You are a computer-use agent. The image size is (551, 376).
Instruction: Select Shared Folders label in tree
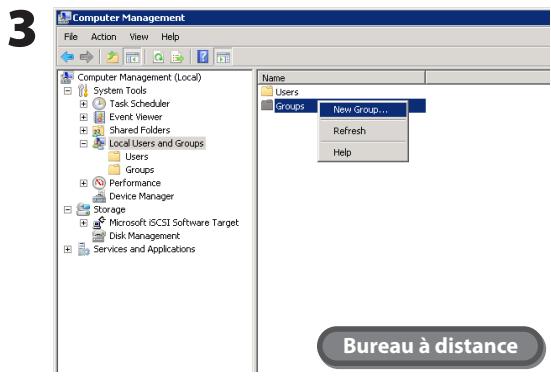coord(140,130)
